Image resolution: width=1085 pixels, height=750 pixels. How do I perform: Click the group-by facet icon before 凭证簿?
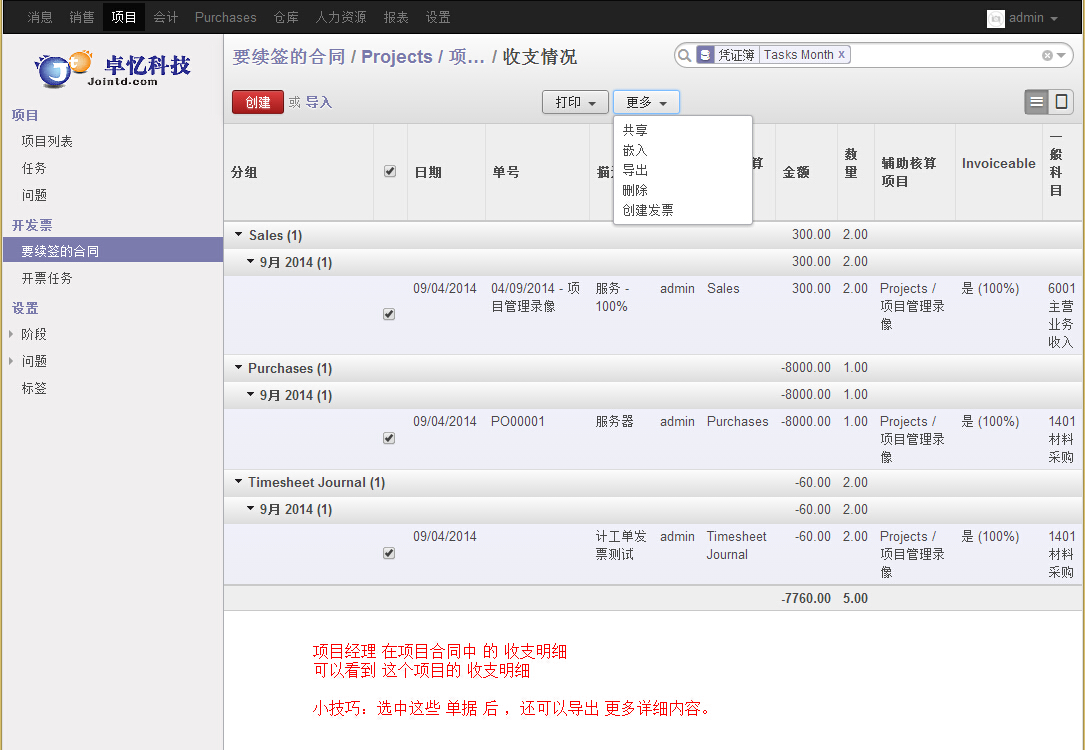click(706, 55)
